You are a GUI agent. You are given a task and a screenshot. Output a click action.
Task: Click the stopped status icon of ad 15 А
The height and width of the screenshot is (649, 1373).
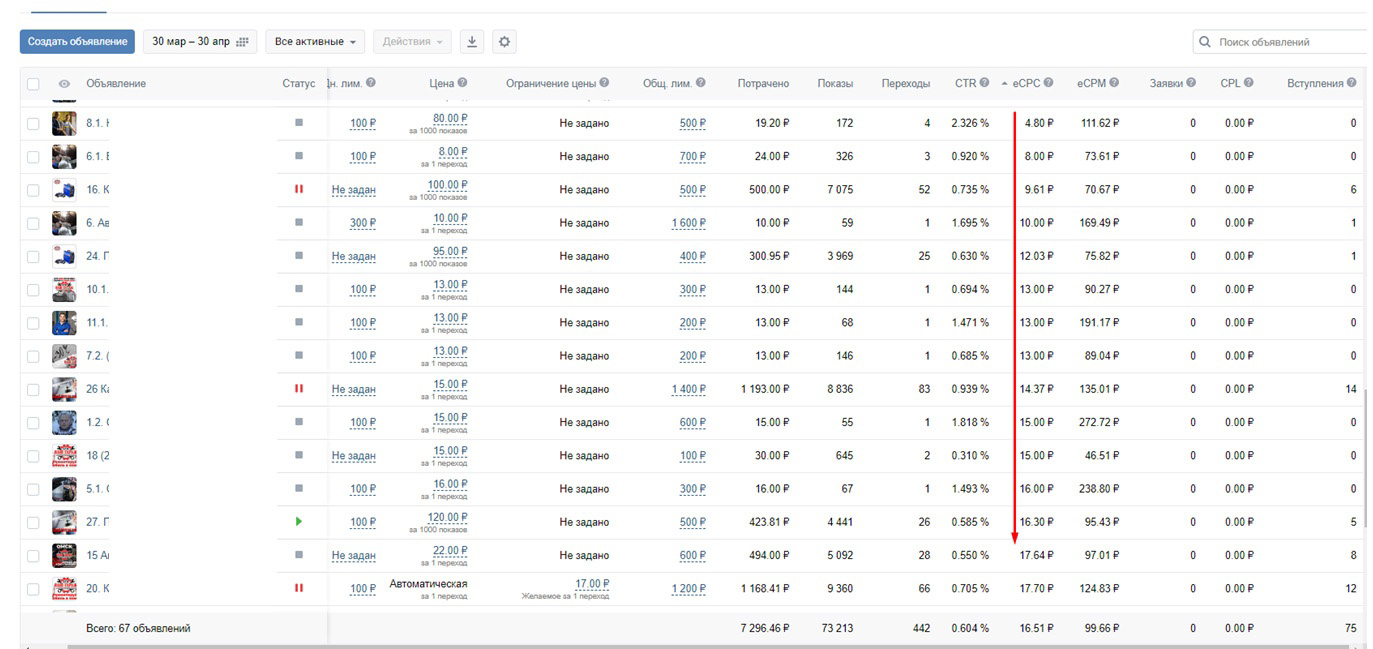(298, 555)
